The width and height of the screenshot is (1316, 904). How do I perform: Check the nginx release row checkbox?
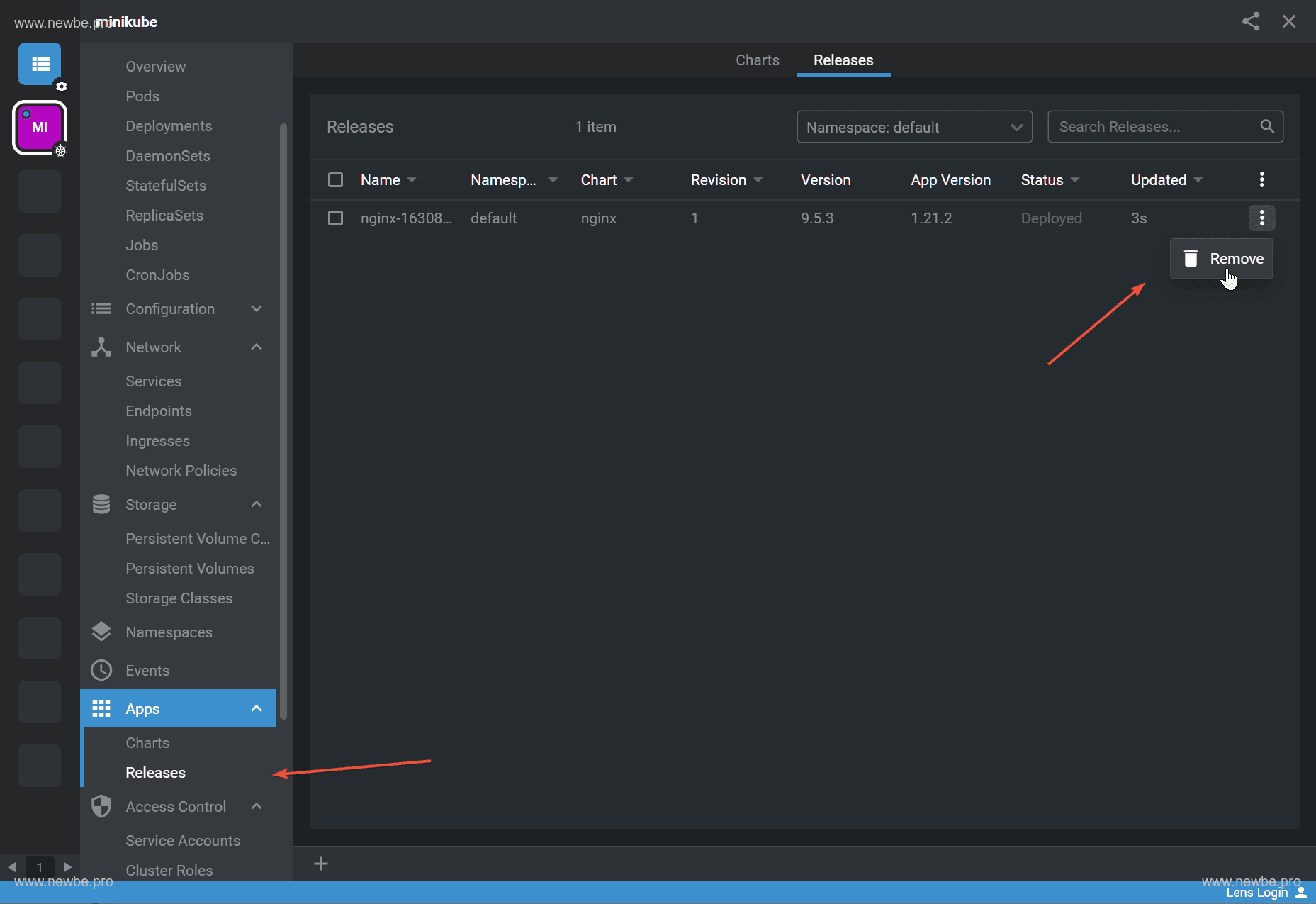335,218
